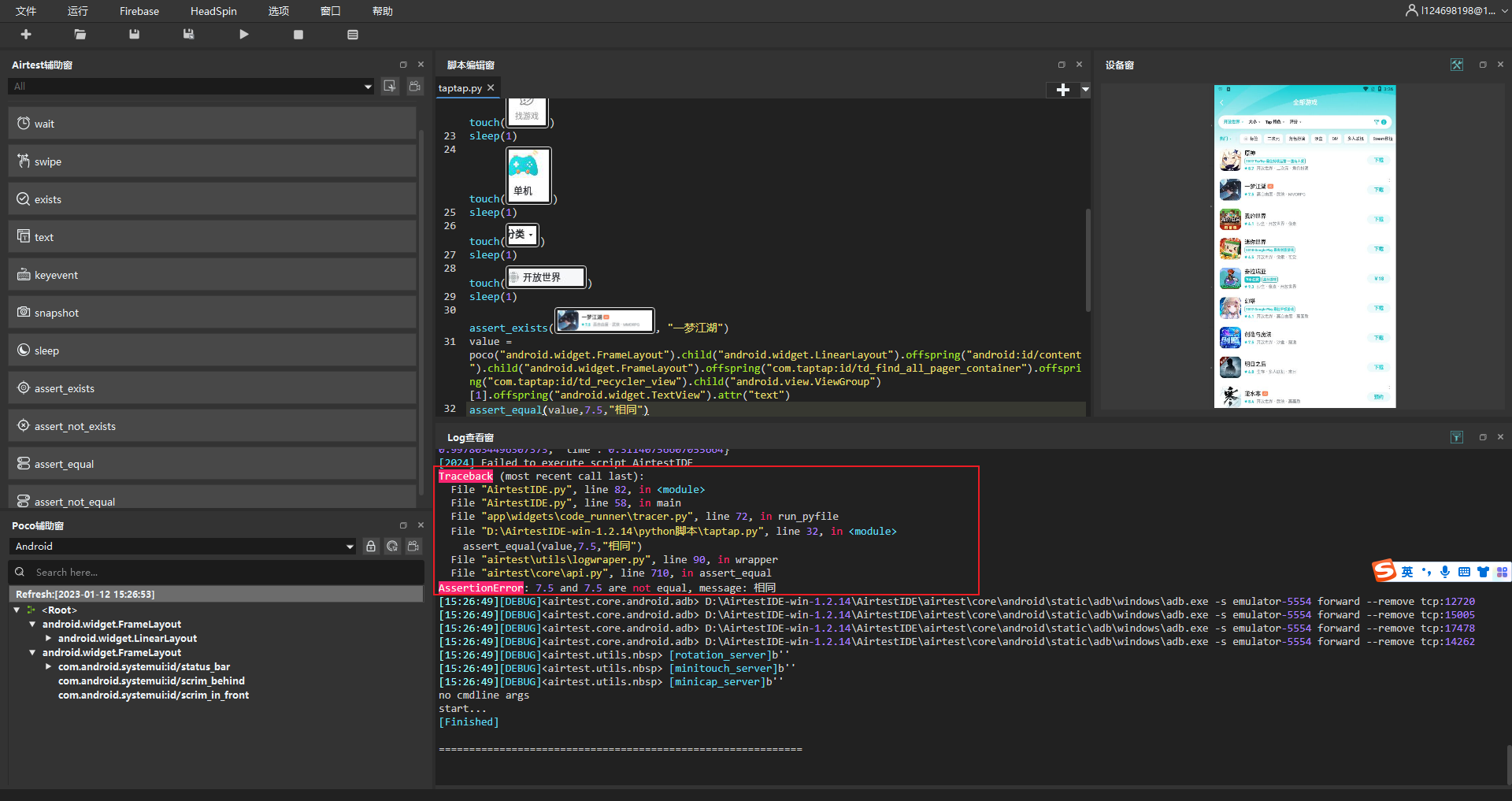The width and height of the screenshot is (1512, 801).
Task: Select the swipe command
Action: pyautogui.click(x=212, y=161)
